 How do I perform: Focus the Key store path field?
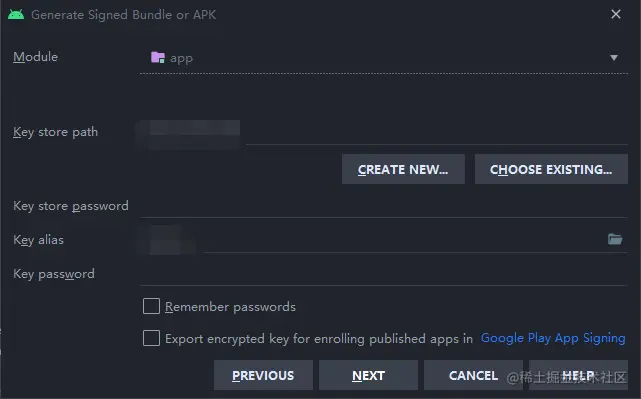coord(383,133)
